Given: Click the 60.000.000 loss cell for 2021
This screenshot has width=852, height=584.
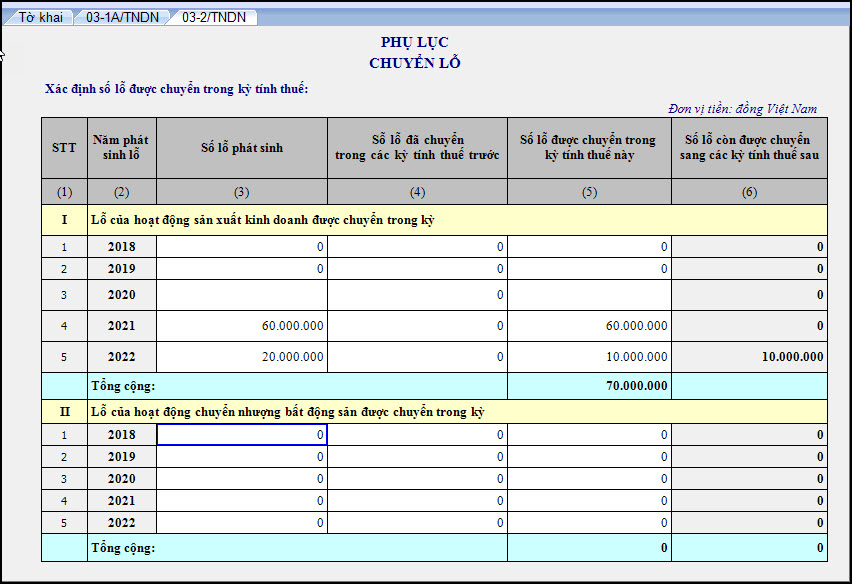Looking at the screenshot, I should pyautogui.click(x=242, y=326).
